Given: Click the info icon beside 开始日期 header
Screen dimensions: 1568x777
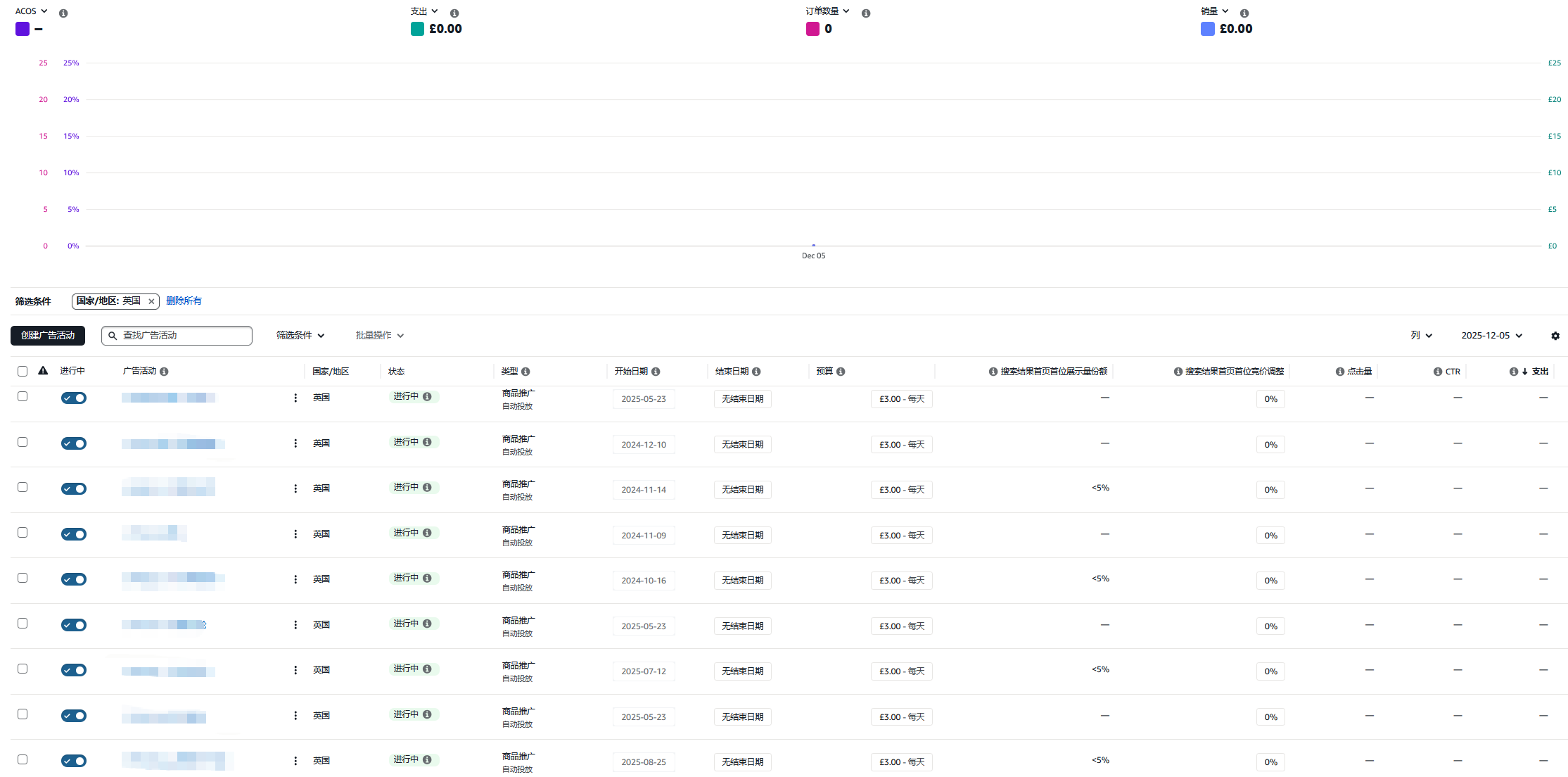Looking at the screenshot, I should 656,372.
